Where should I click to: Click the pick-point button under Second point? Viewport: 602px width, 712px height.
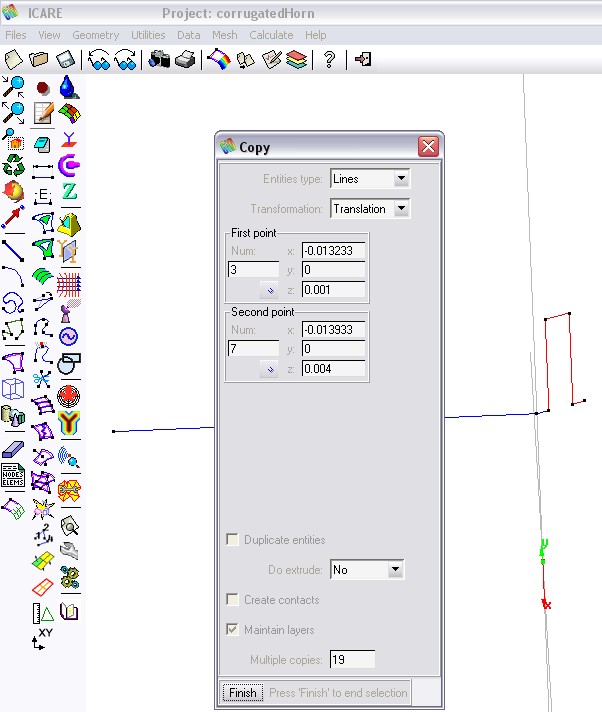tap(269, 369)
